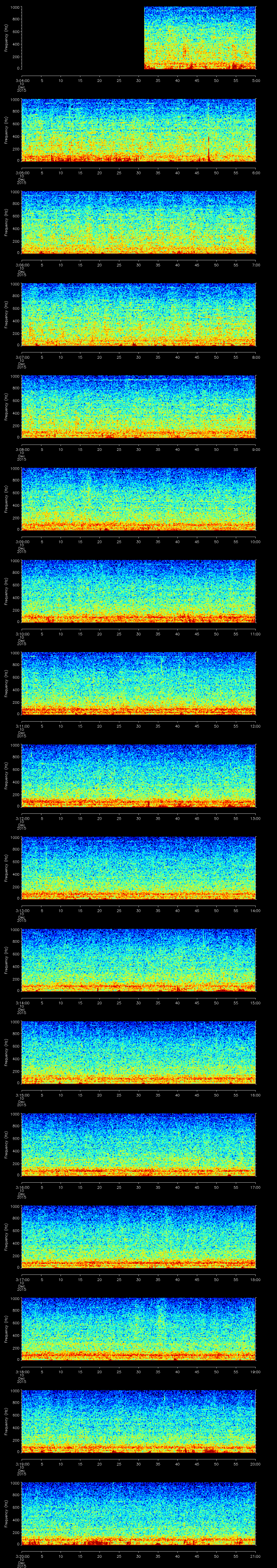
Task: Click the 18:00 end time label
Action: (x=256, y=1279)
